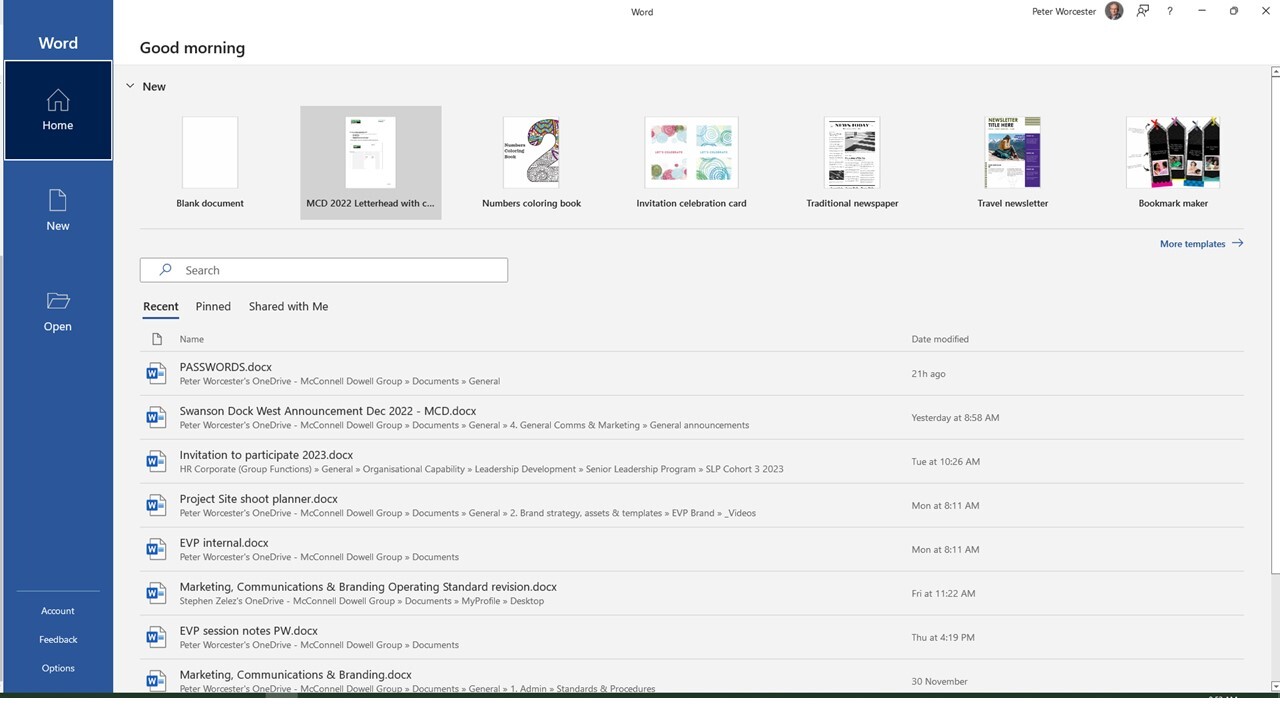Screen dimensions: 1280x720
Task: Open Marketing, Communications & Branding Operating Standard revision.docx
Action: (x=691, y=593)
